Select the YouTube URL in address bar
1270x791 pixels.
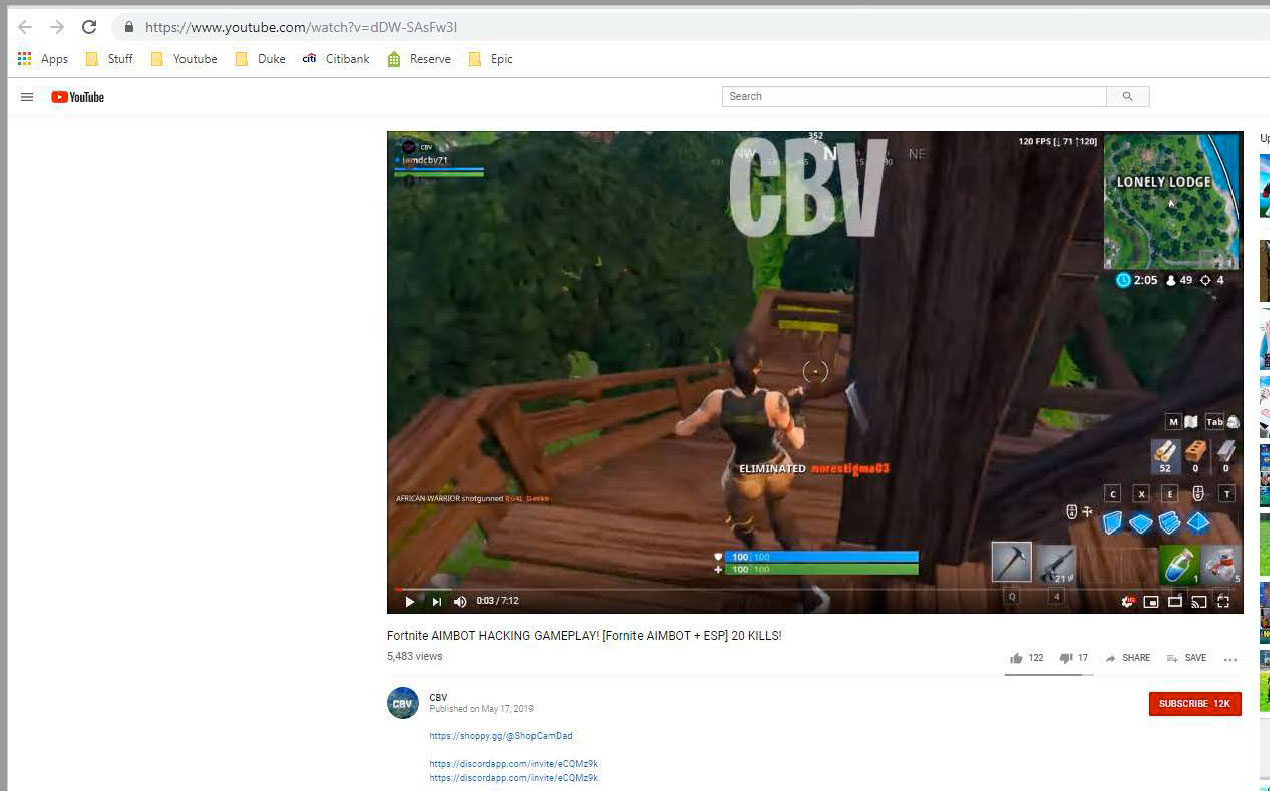(301, 27)
